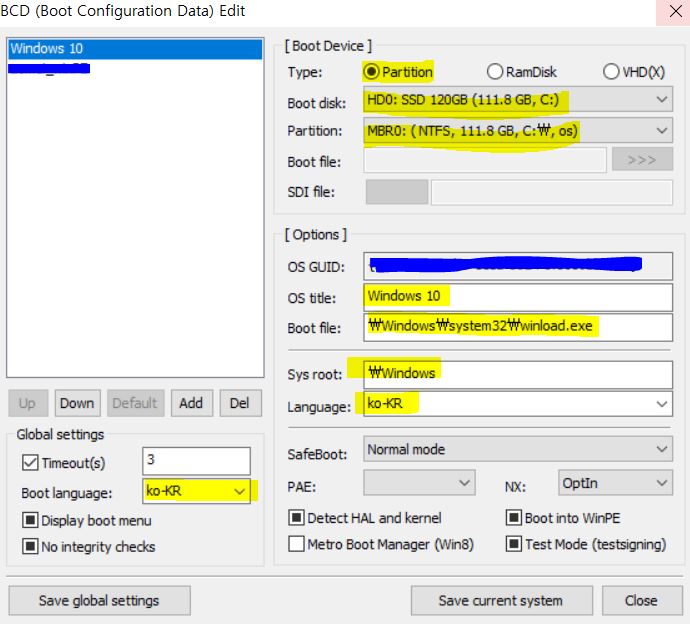
Task: Close the BCD Edit window
Action: (675, 12)
